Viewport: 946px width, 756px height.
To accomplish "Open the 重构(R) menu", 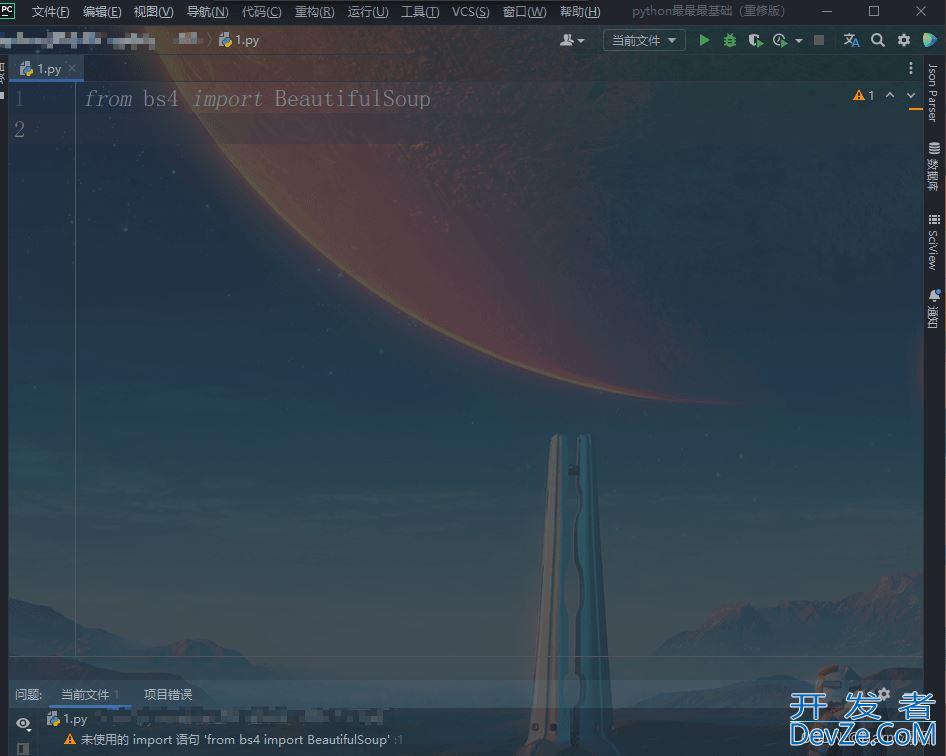I will point(314,11).
